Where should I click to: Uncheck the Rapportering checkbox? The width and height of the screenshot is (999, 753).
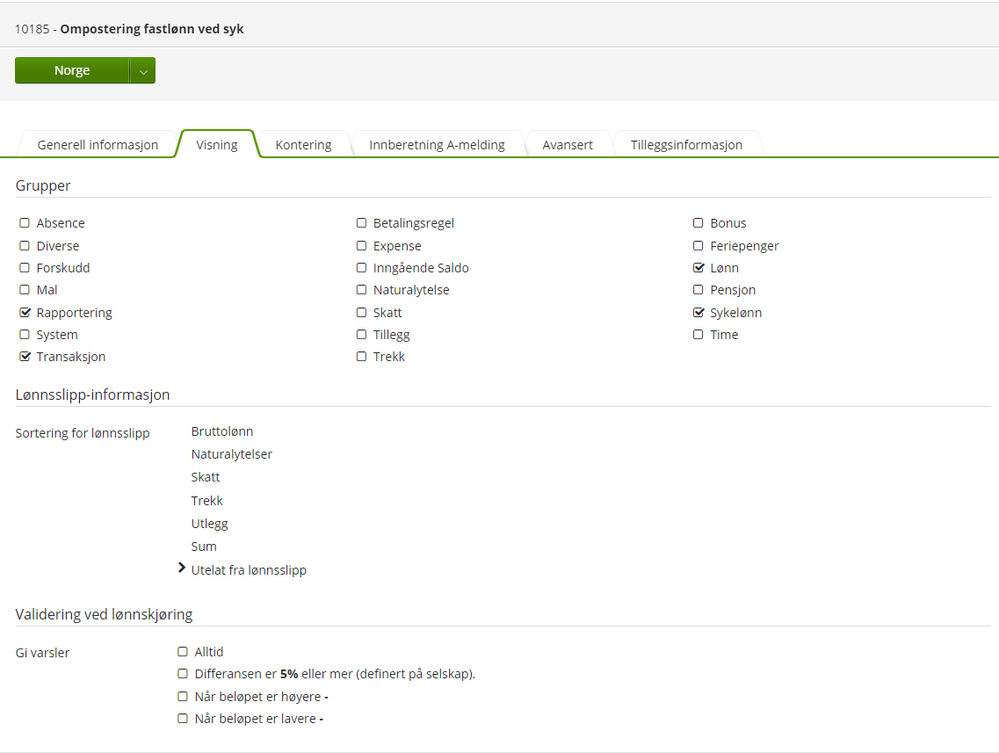point(24,312)
